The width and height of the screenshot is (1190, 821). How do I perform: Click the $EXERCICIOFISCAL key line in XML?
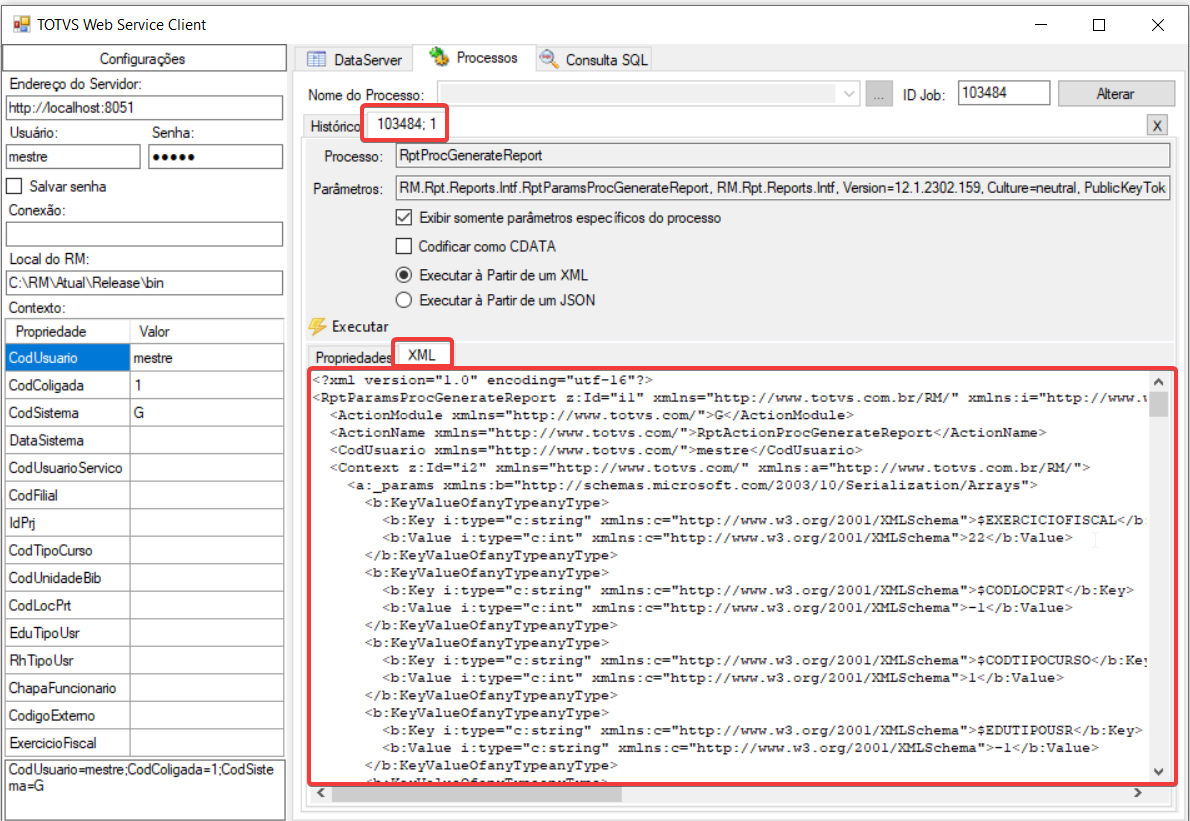coord(763,521)
